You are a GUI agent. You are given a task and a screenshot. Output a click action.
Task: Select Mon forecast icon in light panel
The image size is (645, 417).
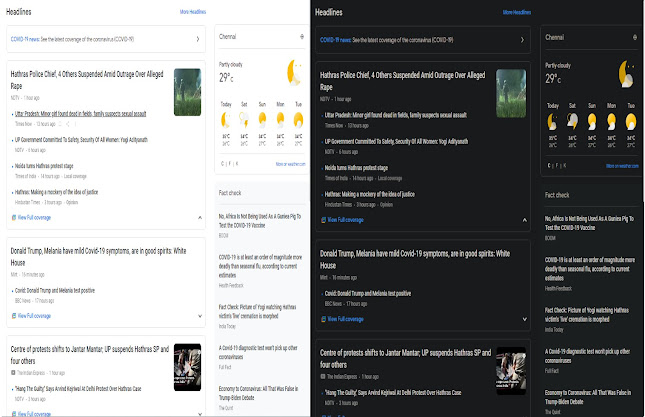coord(280,120)
